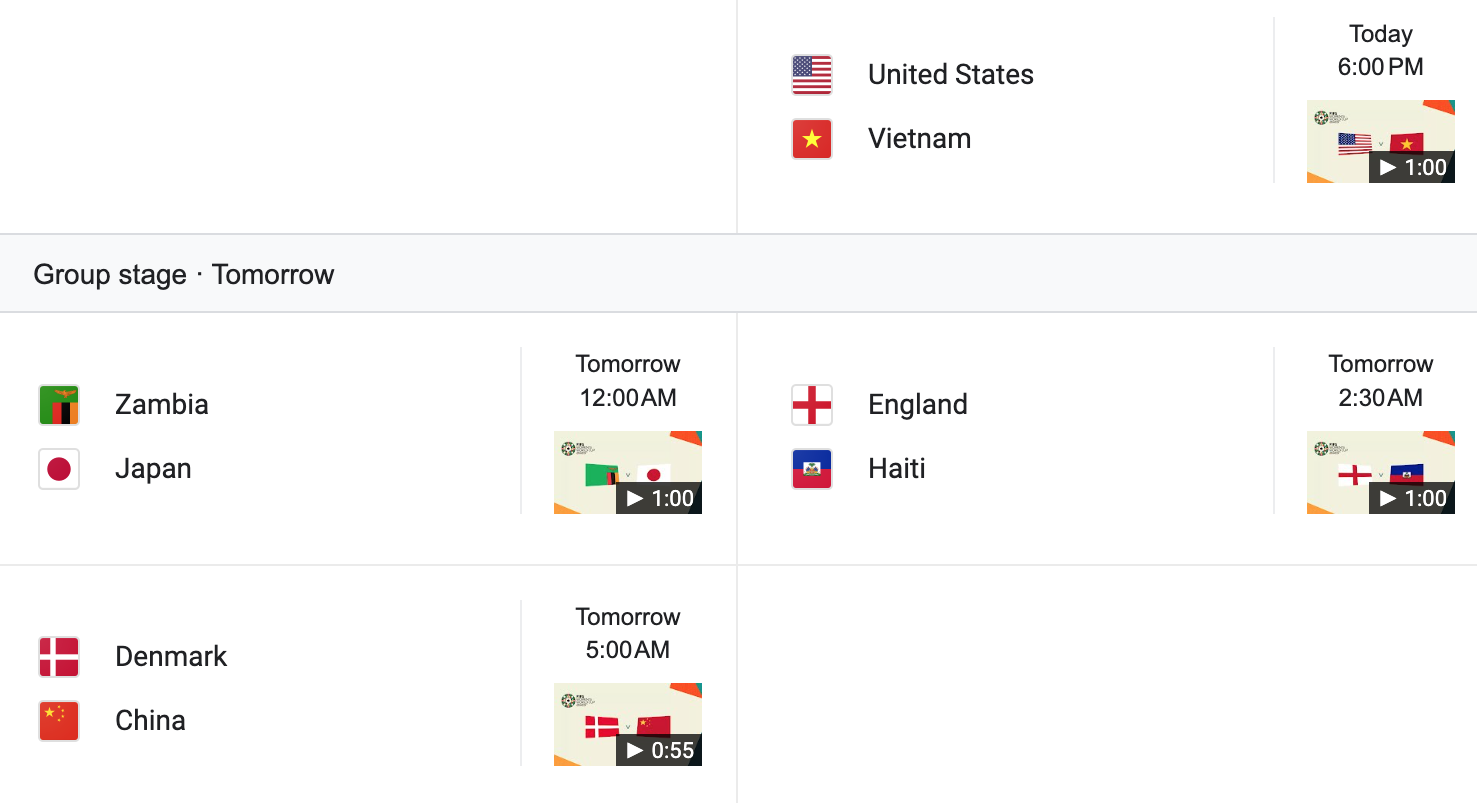Play the England vs Haiti preview video
This screenshot has height=803, width=1477.
(1380, 473)
